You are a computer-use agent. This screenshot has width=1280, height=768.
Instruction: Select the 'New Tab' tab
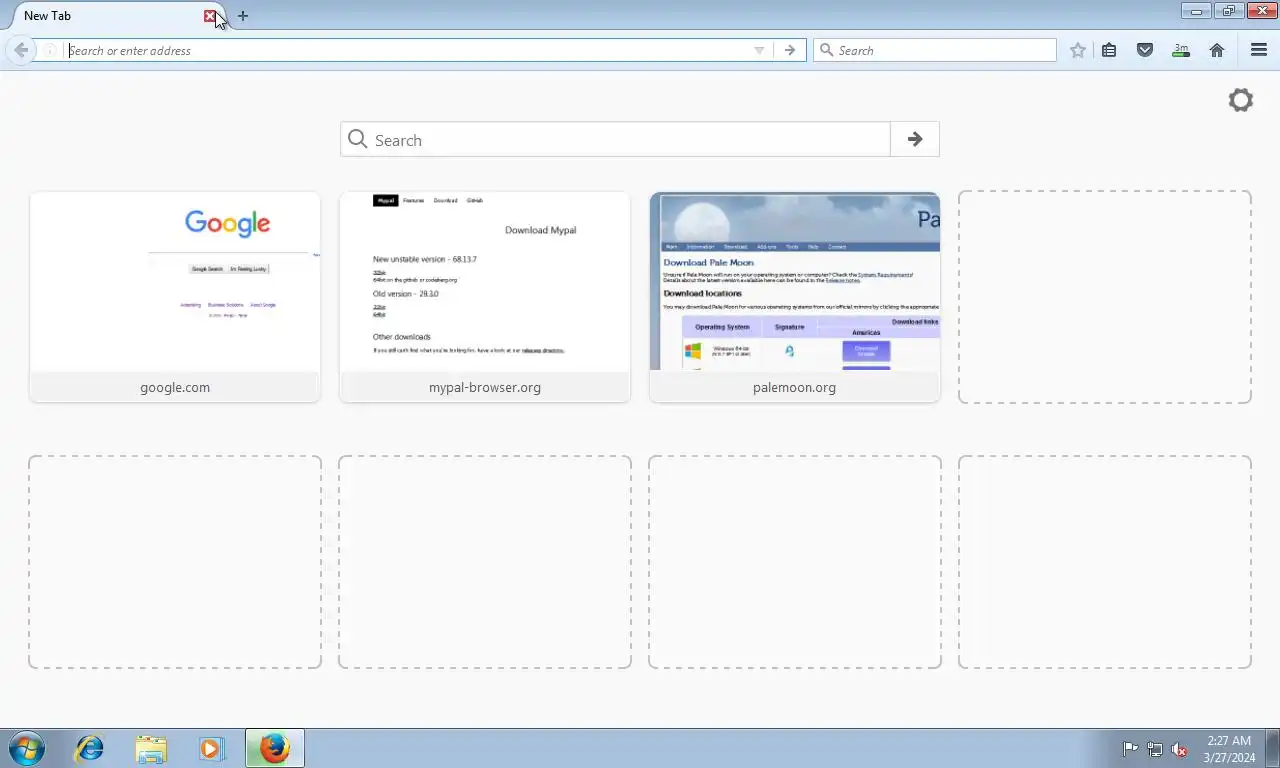pyautogui.click(x=110, y=16)
